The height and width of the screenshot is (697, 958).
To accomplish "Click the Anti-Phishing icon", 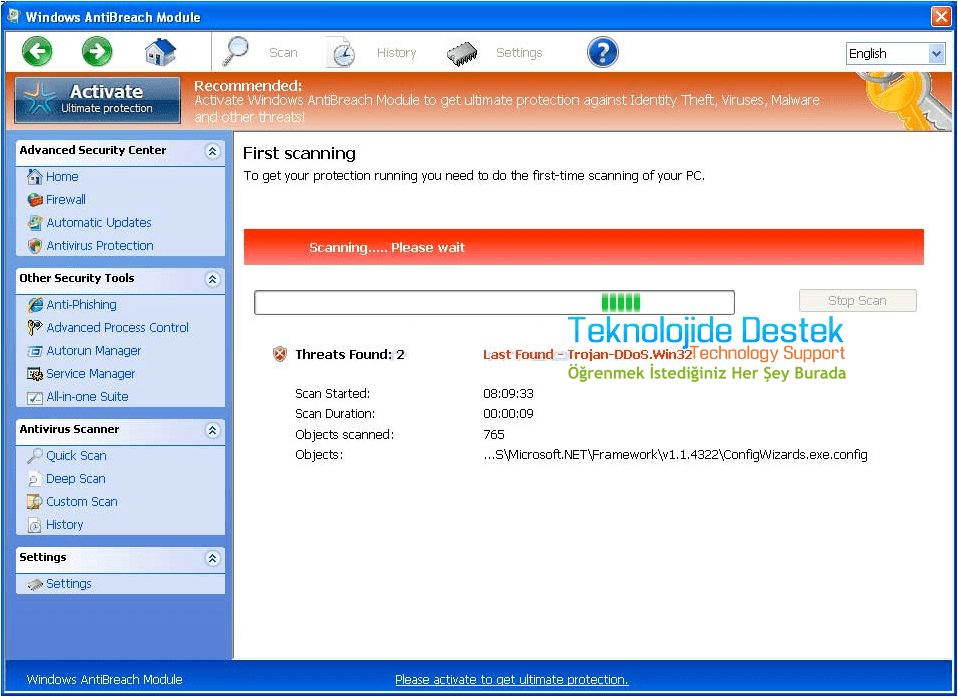I will coord(35,304).
